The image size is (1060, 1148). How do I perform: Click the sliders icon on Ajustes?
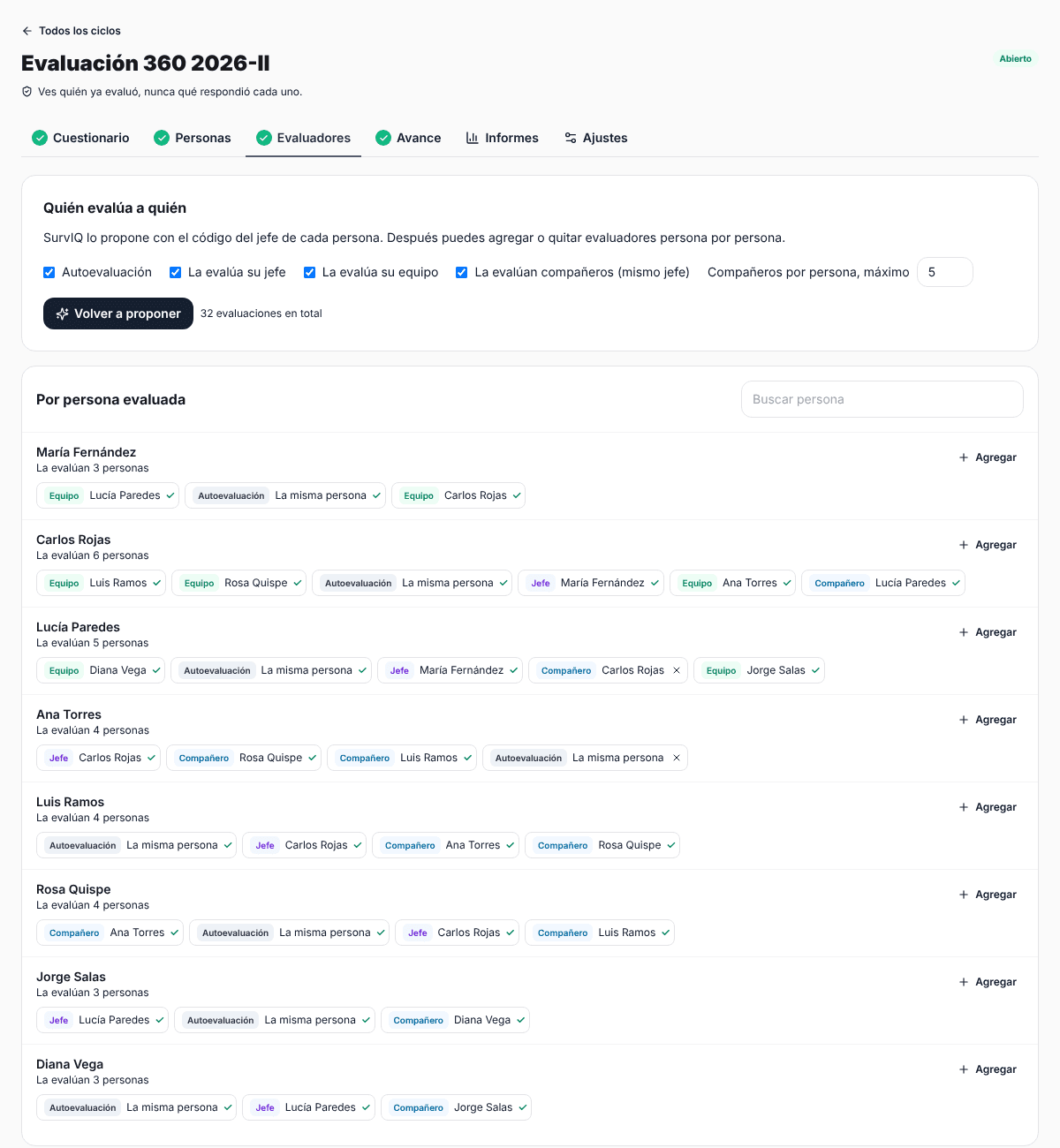(571, 138)
